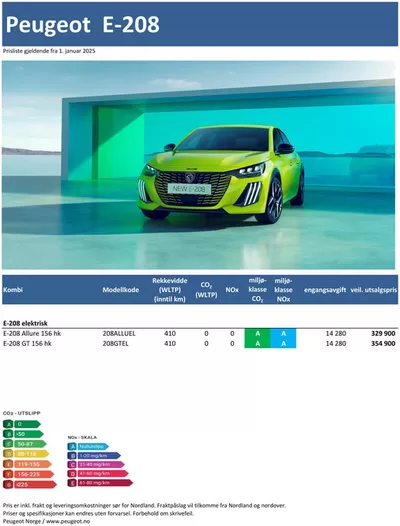Click the 'Priser og spesifikasjoner kan endres' footnote
400x526 pixels.
(98, 513)
